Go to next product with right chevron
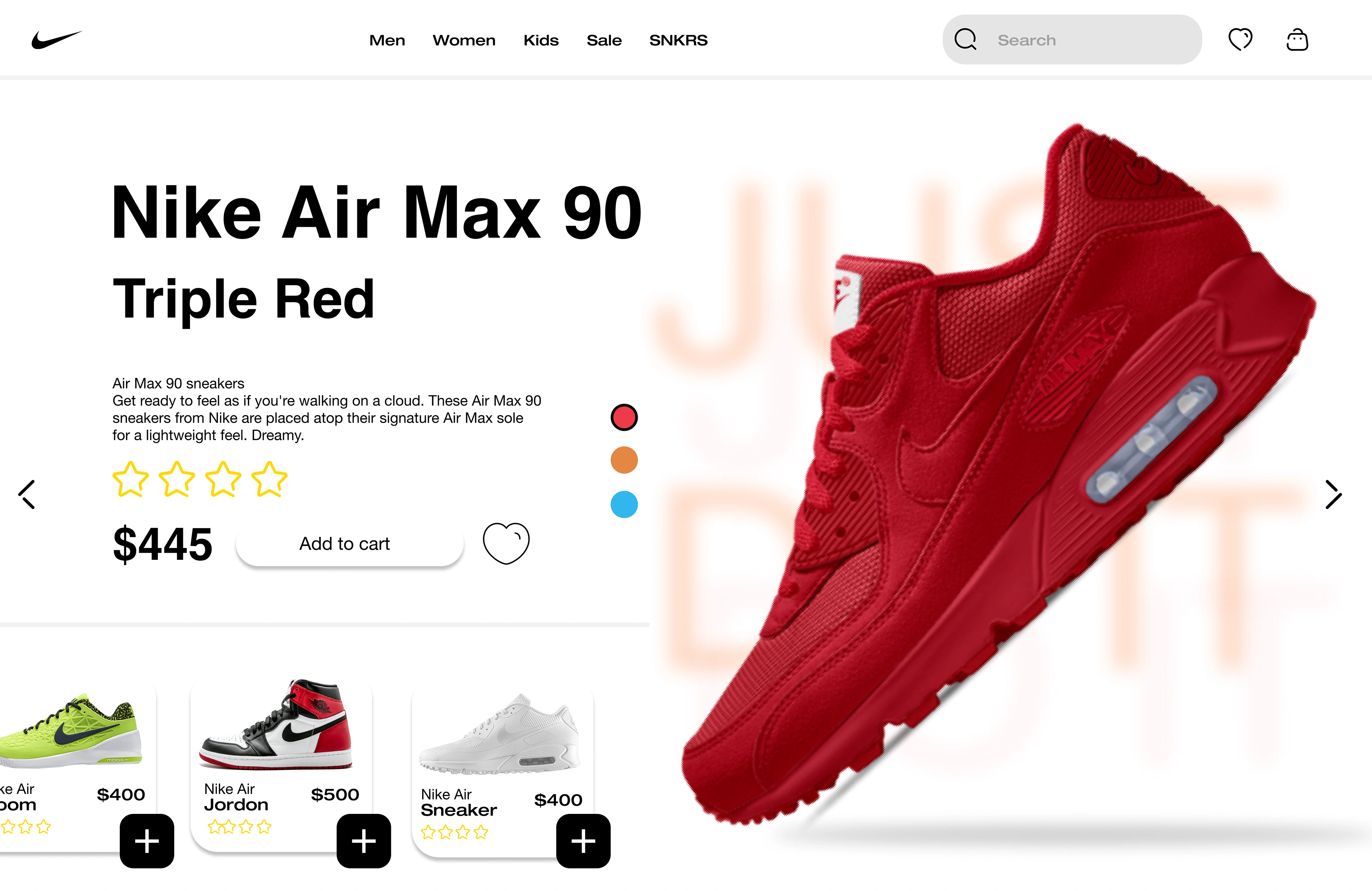 [x=1333, y=494]
